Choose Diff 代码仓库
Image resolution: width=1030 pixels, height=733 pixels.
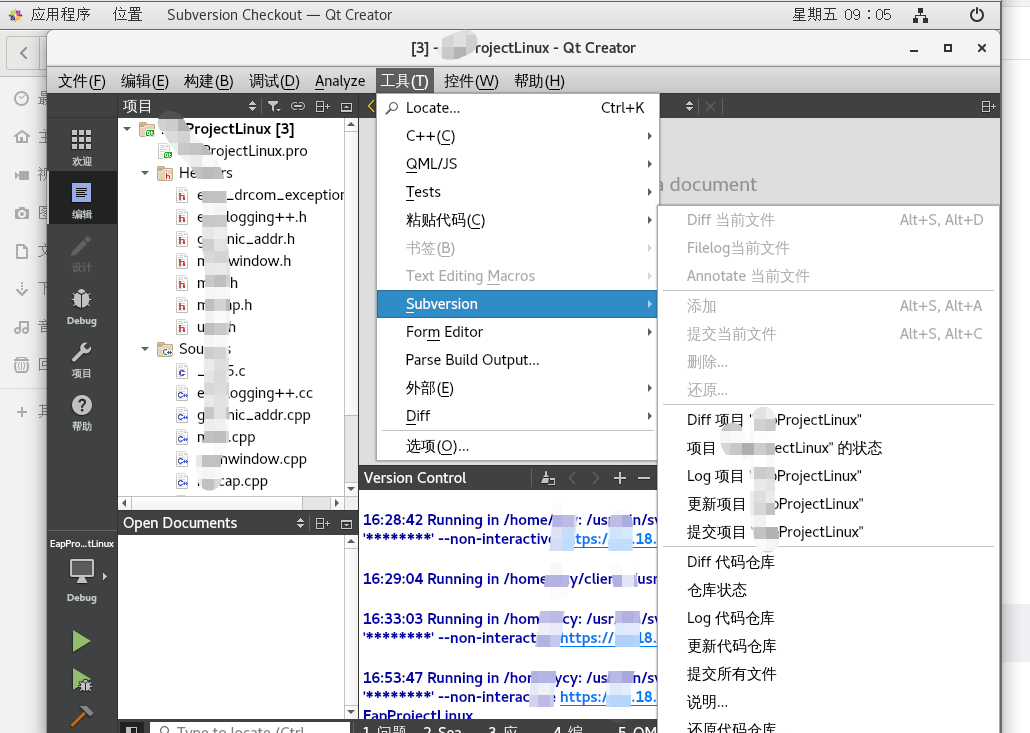coord(829,562)
